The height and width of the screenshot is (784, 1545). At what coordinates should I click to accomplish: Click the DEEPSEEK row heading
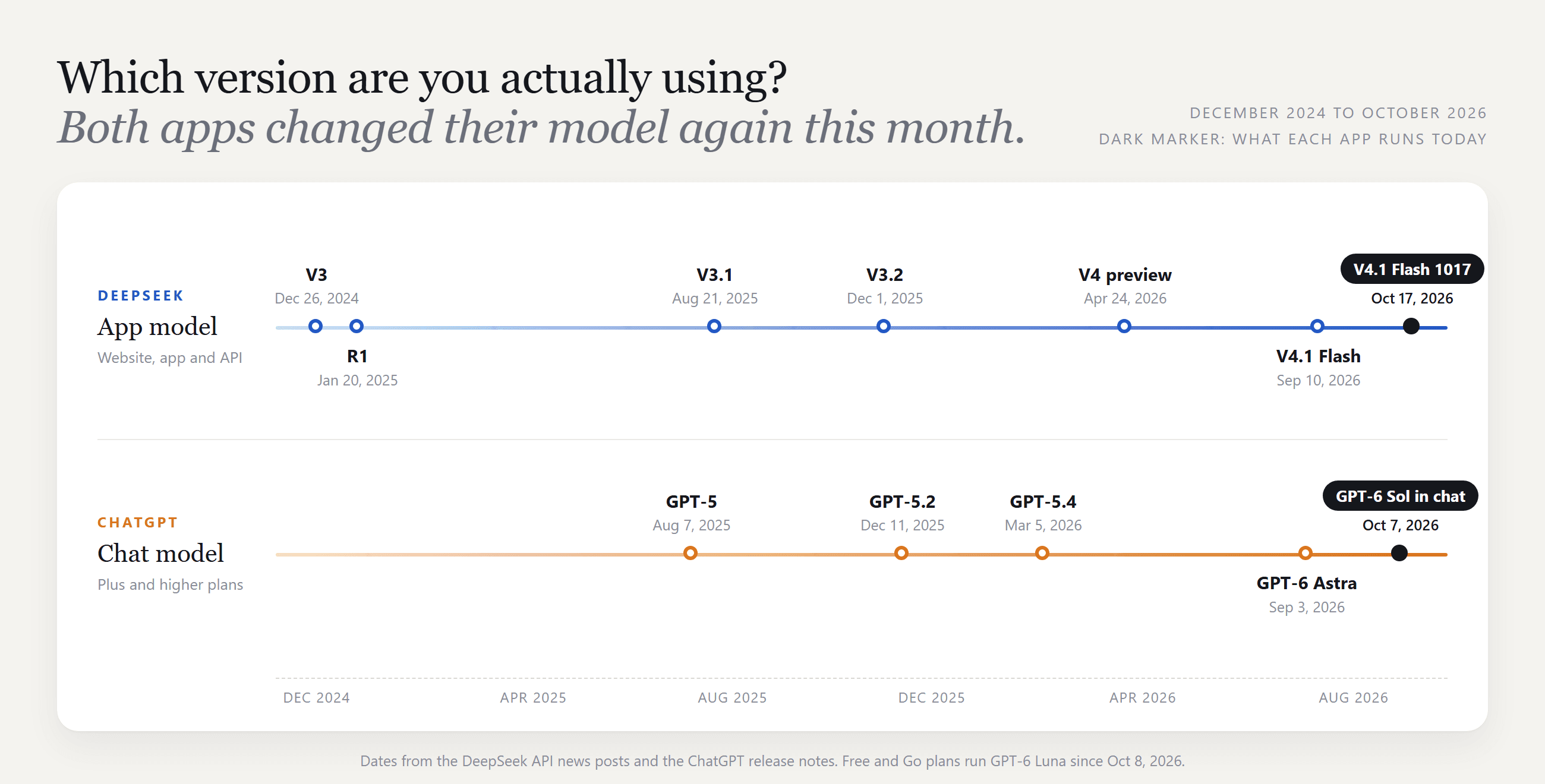click(140, 296)
